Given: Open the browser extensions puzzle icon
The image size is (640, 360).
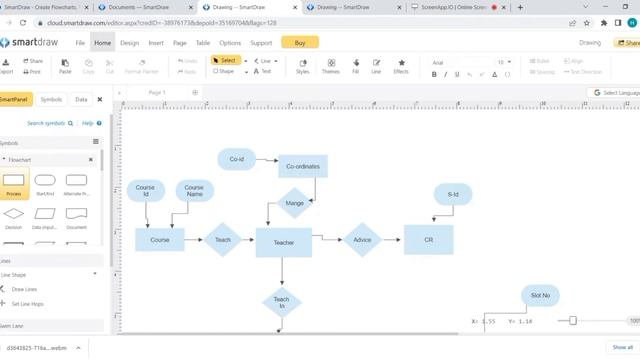Looking at the screenshot, I should (604, 23).
